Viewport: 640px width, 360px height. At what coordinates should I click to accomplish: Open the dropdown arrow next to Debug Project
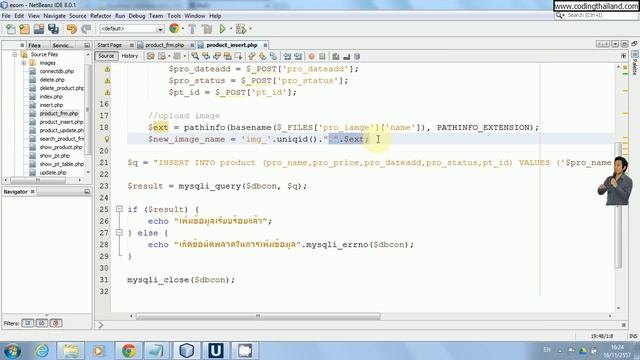click(x=250, y=29)
